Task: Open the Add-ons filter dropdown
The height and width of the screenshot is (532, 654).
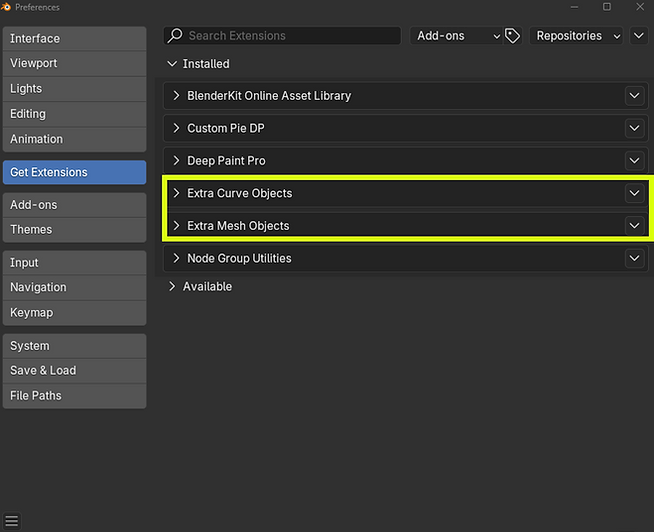Action: point(456,36)
